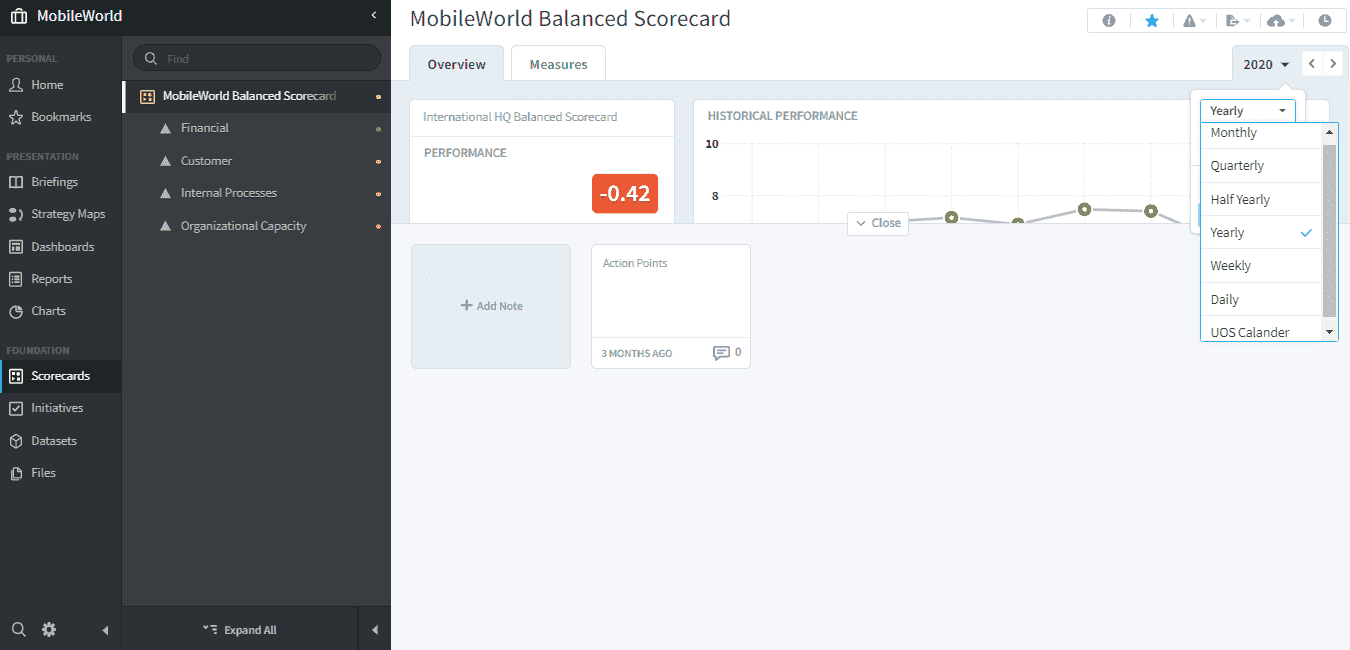Open settings gear icon
1350x650 pixels.
(49, 629)
